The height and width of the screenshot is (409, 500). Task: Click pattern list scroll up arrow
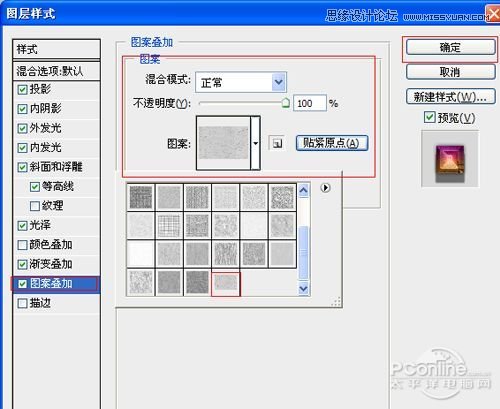point(303,191)
